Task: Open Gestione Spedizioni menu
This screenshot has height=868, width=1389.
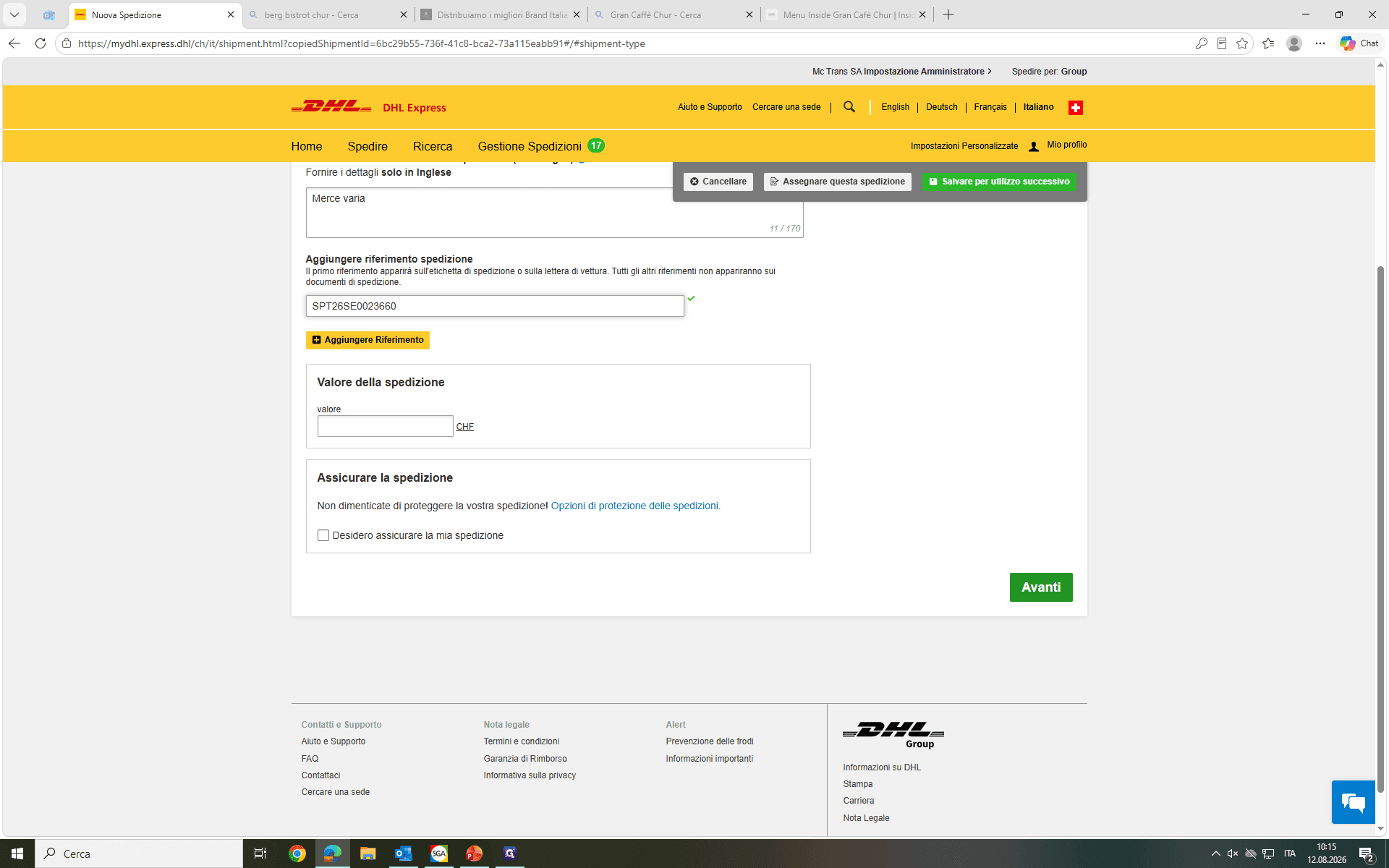Action: (x=530, y=146)
